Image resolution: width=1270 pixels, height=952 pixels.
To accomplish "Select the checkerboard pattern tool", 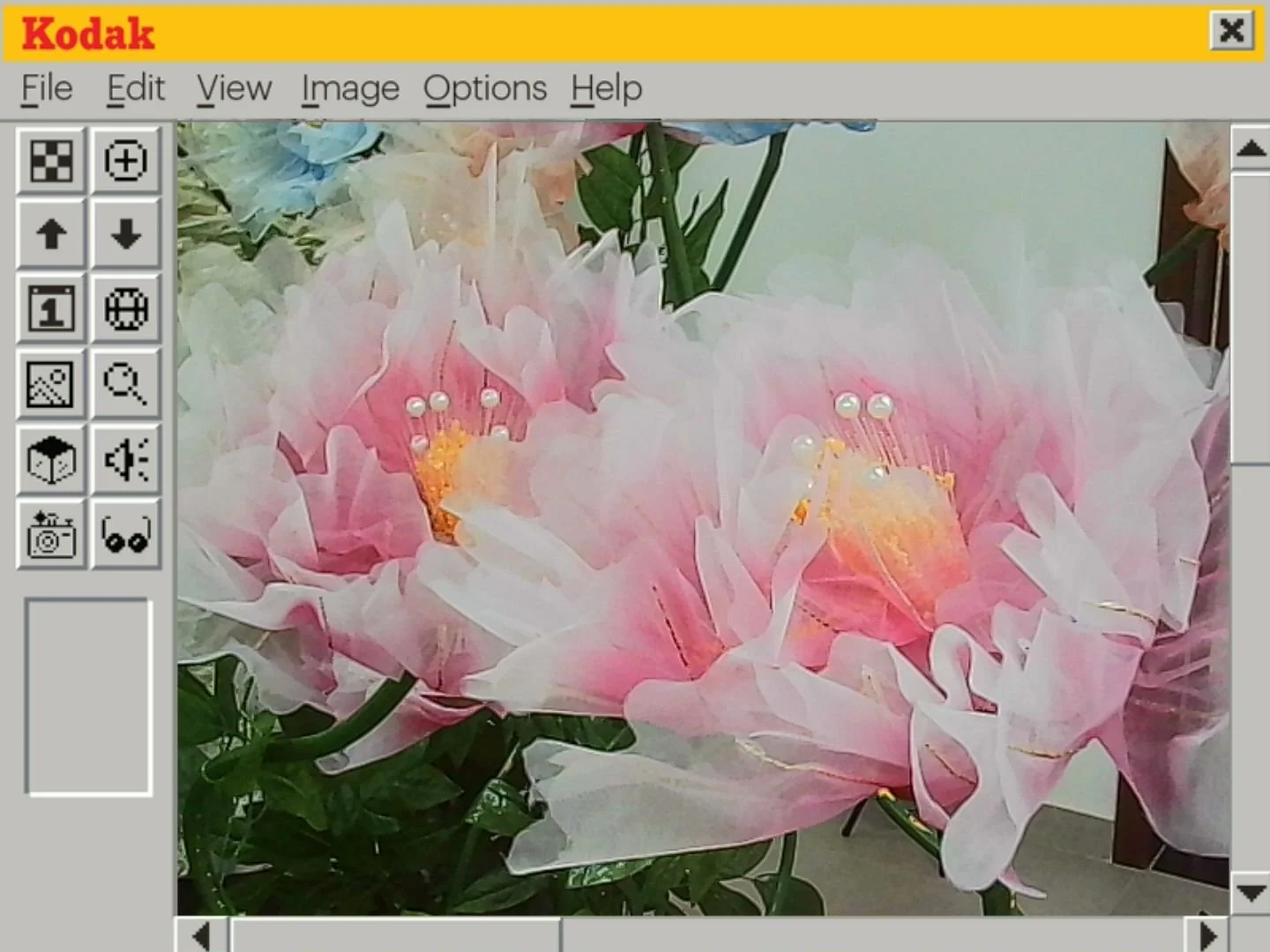I will pyautogui.click(x=51, y=160).
